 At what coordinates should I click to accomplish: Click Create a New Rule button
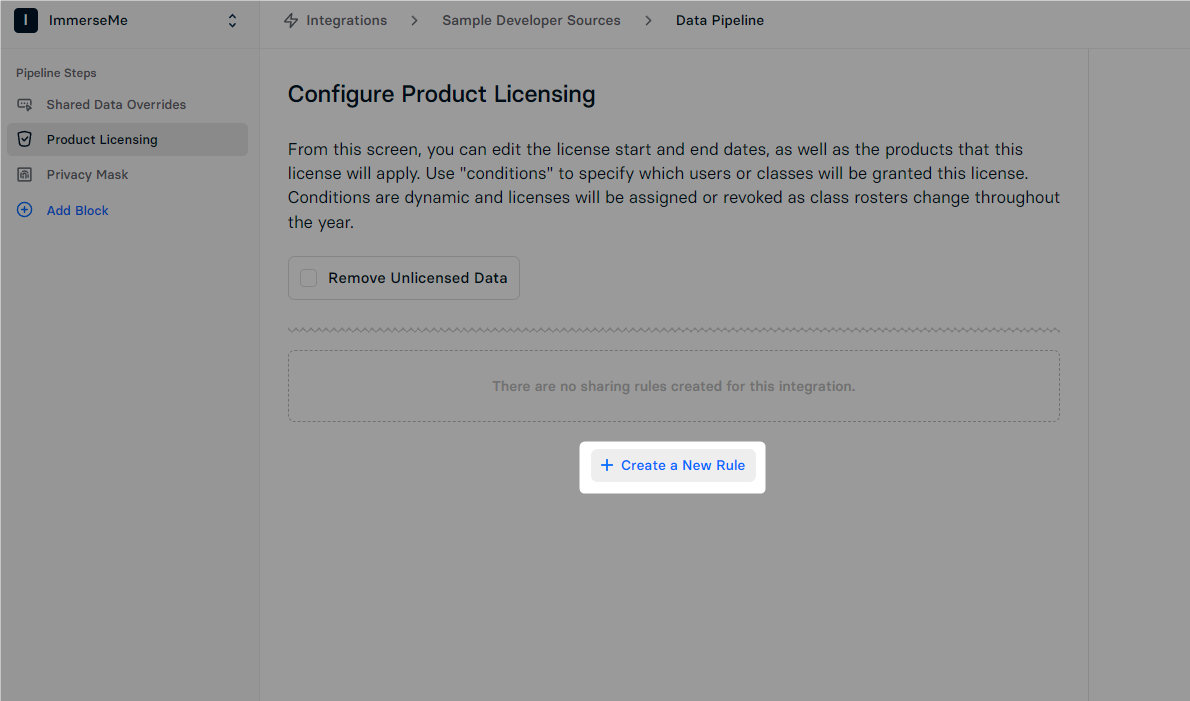(672, 465)
